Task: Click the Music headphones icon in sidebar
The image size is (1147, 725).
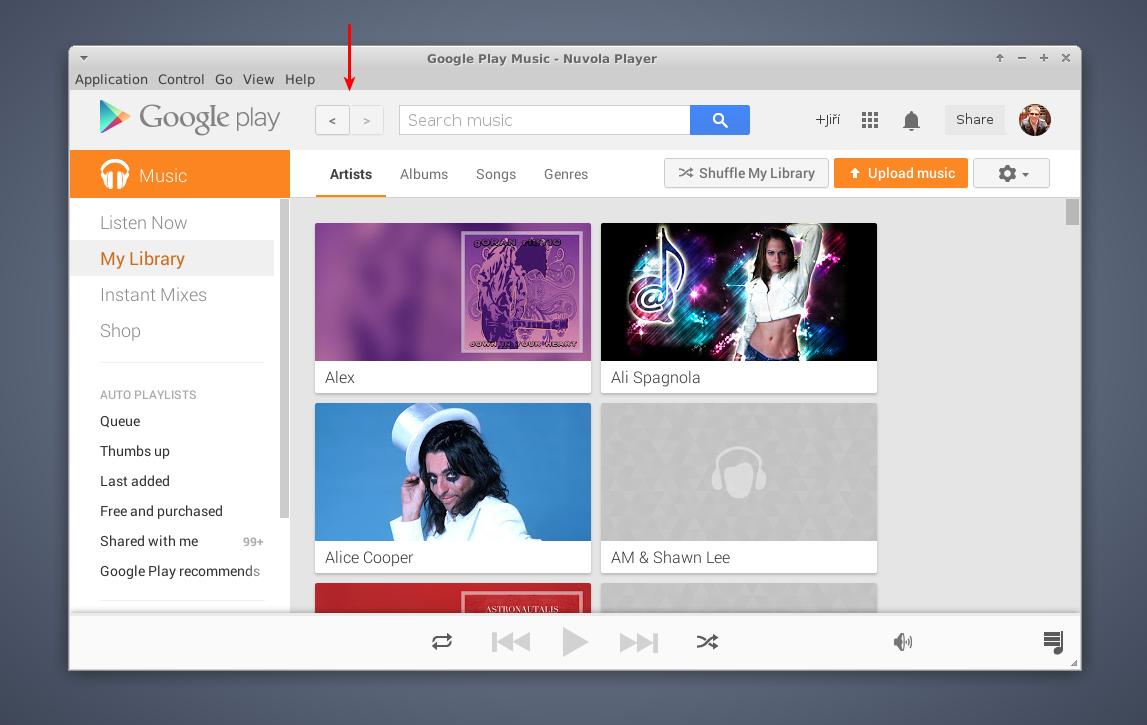Action: (115, 173)
